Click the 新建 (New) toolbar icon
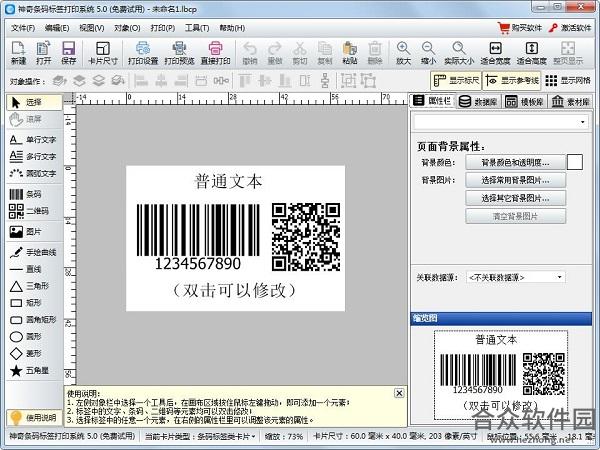 [x=18, y=53]
